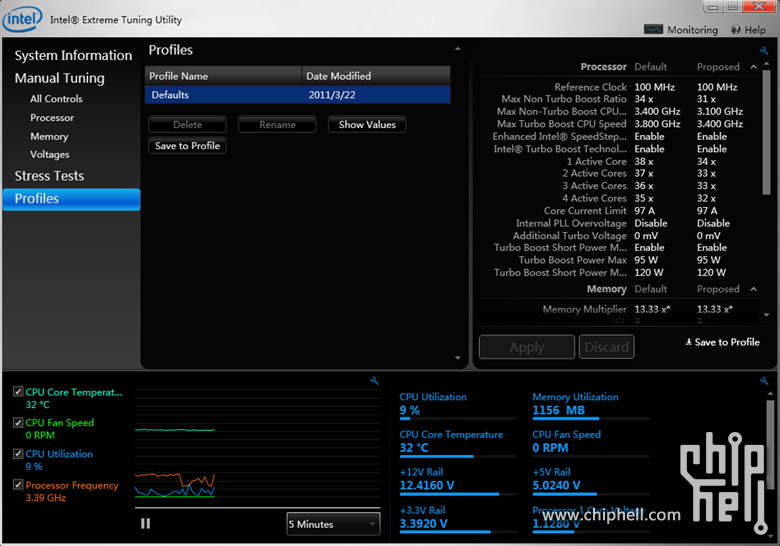780x546 pixels.
Task: Select the Profiles sidebar tab
Action: pos(71,199)
